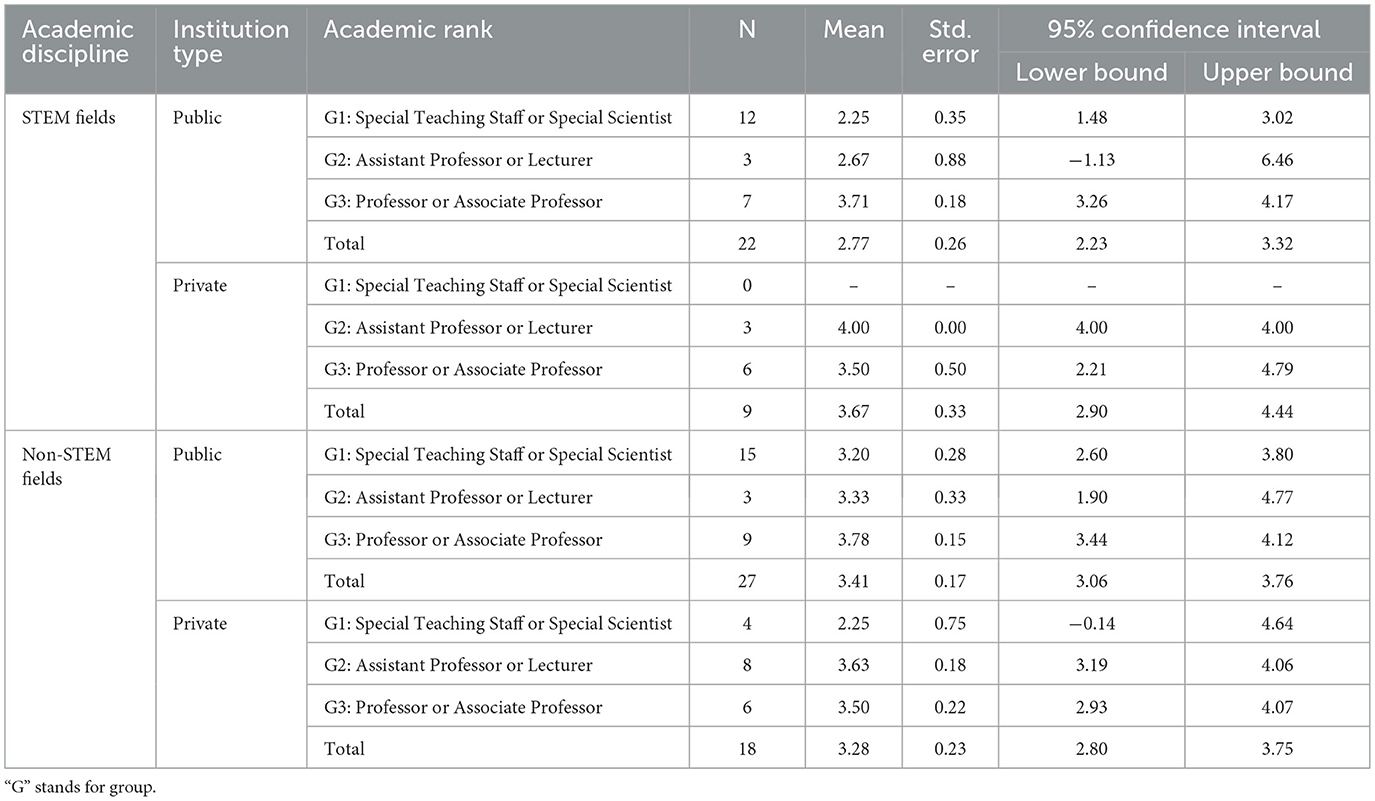Select the N value 0 cell

point(747,285)
